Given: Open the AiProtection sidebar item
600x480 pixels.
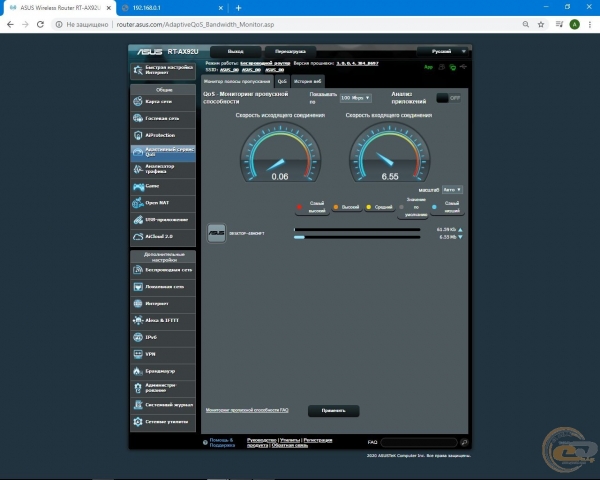Looking at the screenshot, I should point(163,136).
